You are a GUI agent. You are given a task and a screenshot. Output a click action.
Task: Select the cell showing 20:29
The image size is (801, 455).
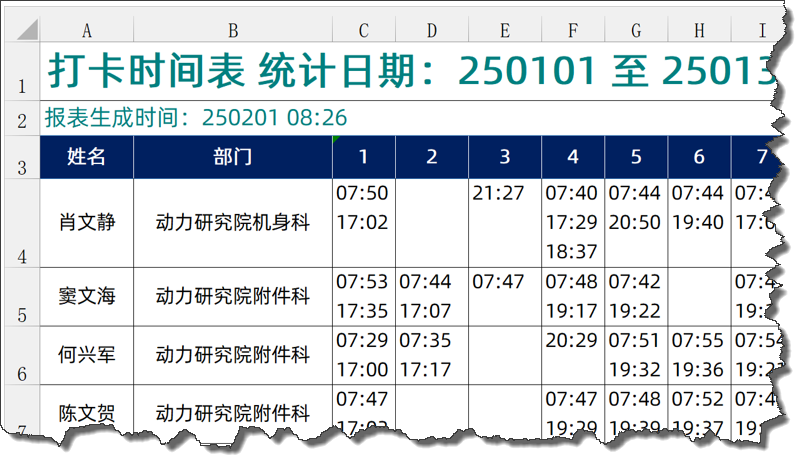(x=572, y=342)
